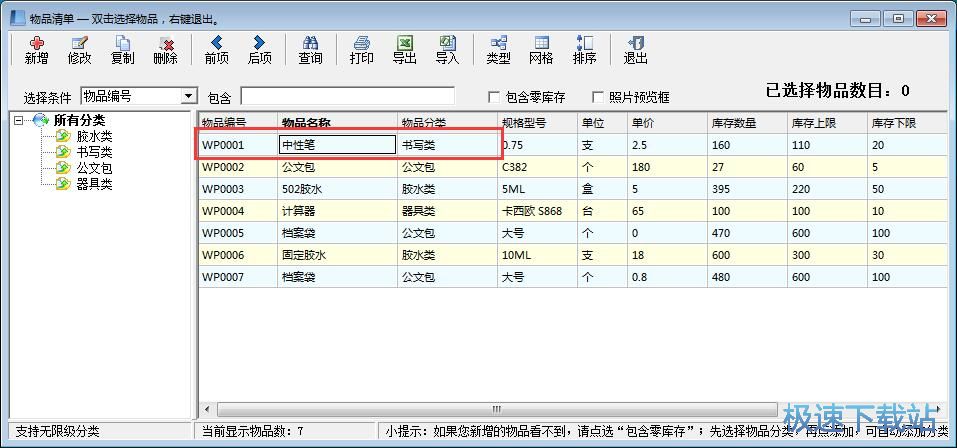
Task: Click the 排序 (sort) icon
Action: (584, 50)
